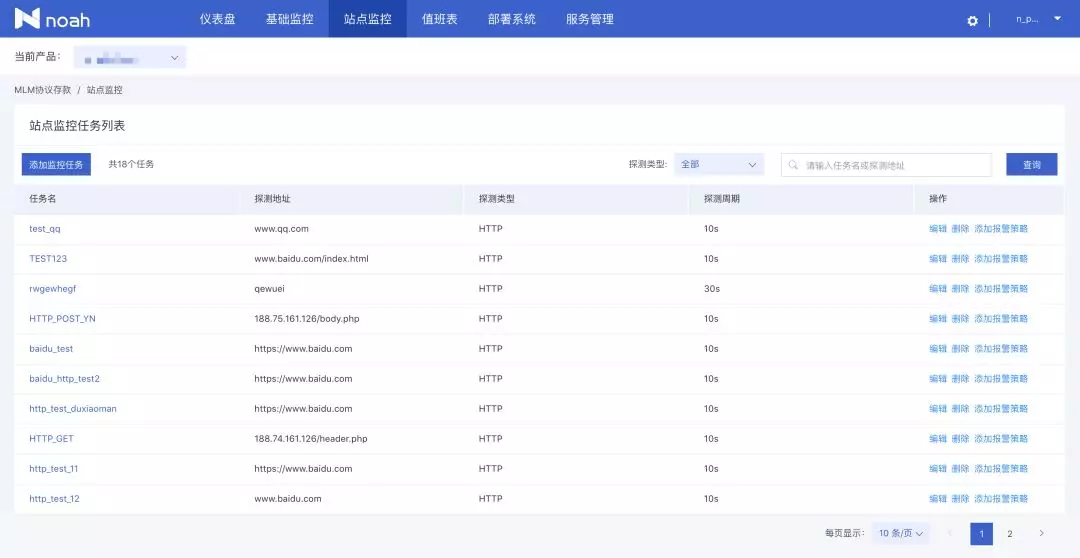
Task: Click the 共18个任务 count text
Action: 132,165
